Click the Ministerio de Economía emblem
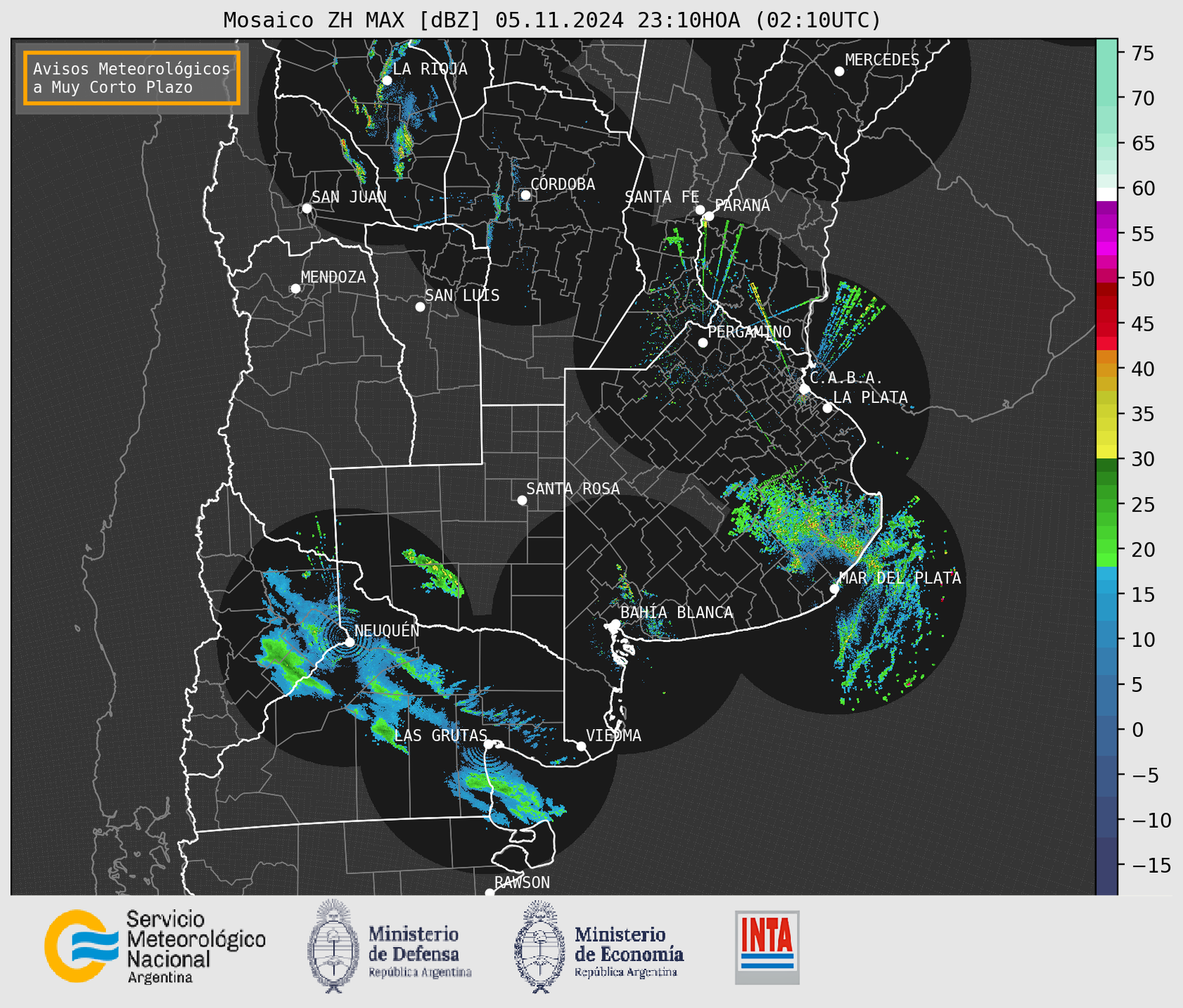Viewport: 1183px width, 1008px height. click(538, 946)
